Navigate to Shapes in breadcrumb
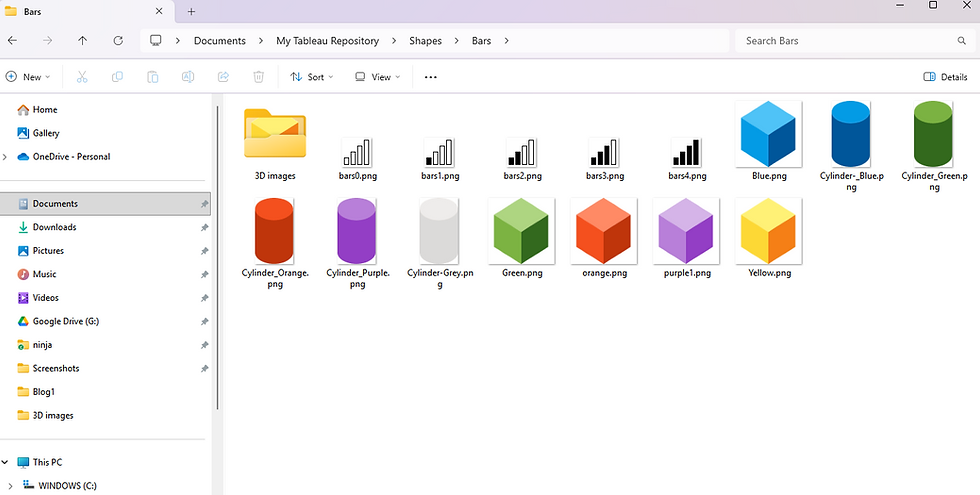The image size is (980, 495). click(x=425, y=41)
